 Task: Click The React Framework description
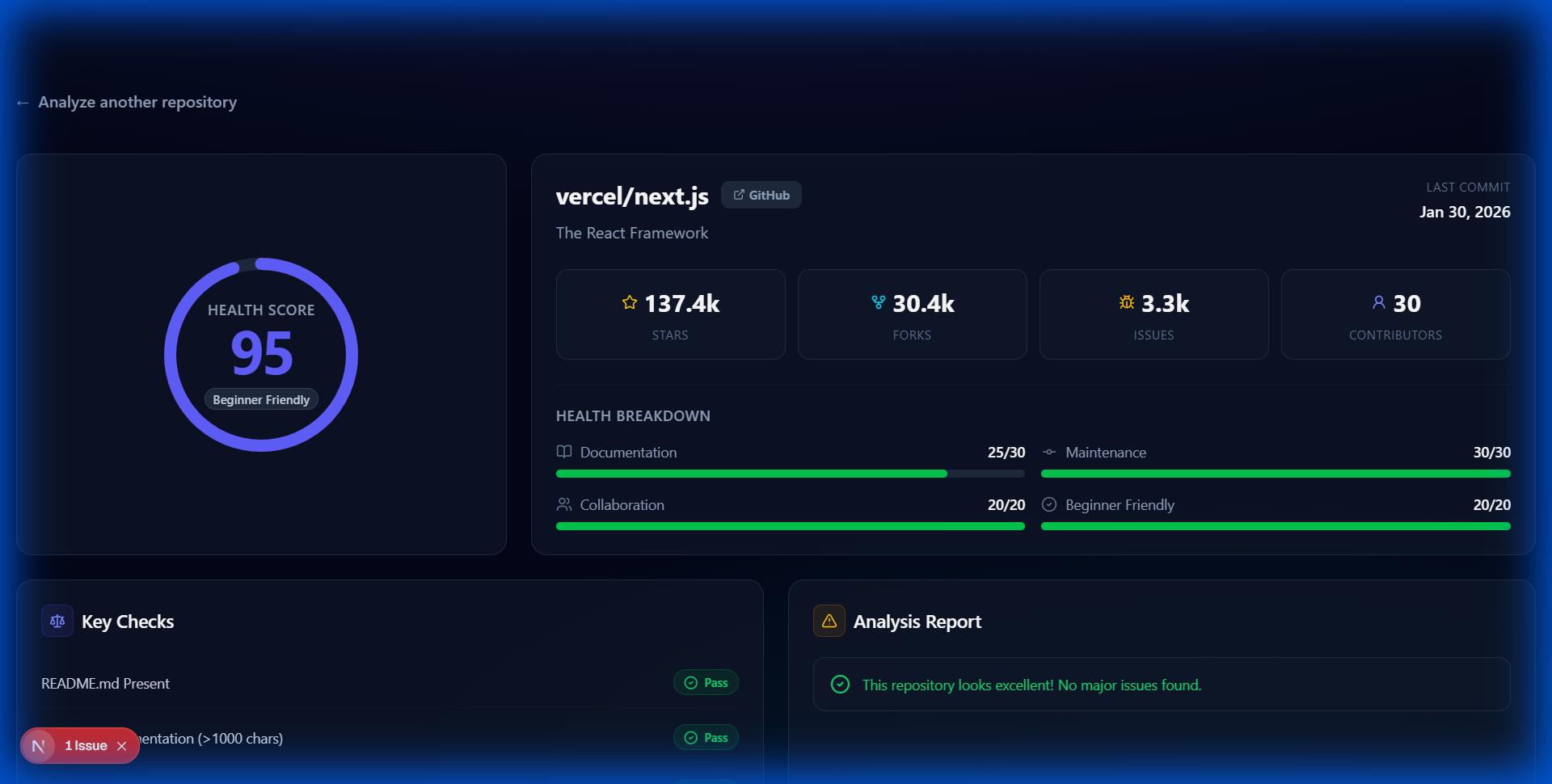click(x=632, y=233)
